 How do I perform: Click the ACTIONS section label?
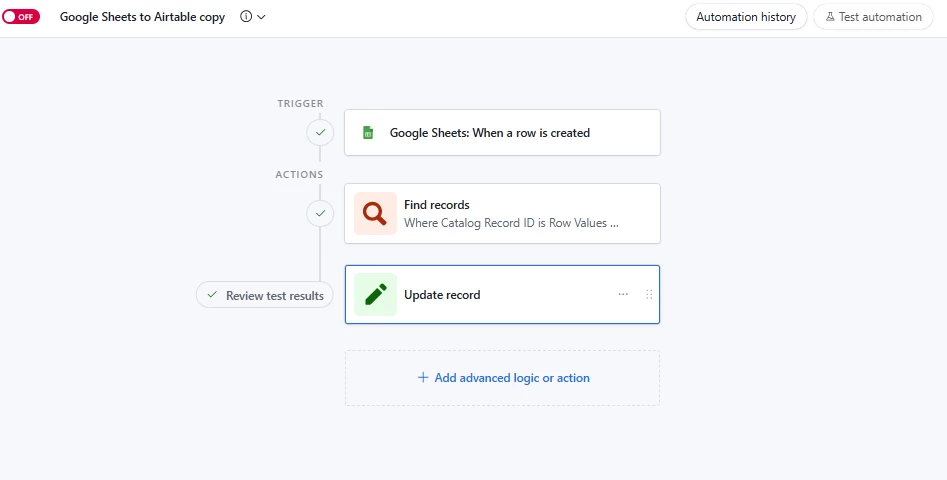[x=299, y=174]
